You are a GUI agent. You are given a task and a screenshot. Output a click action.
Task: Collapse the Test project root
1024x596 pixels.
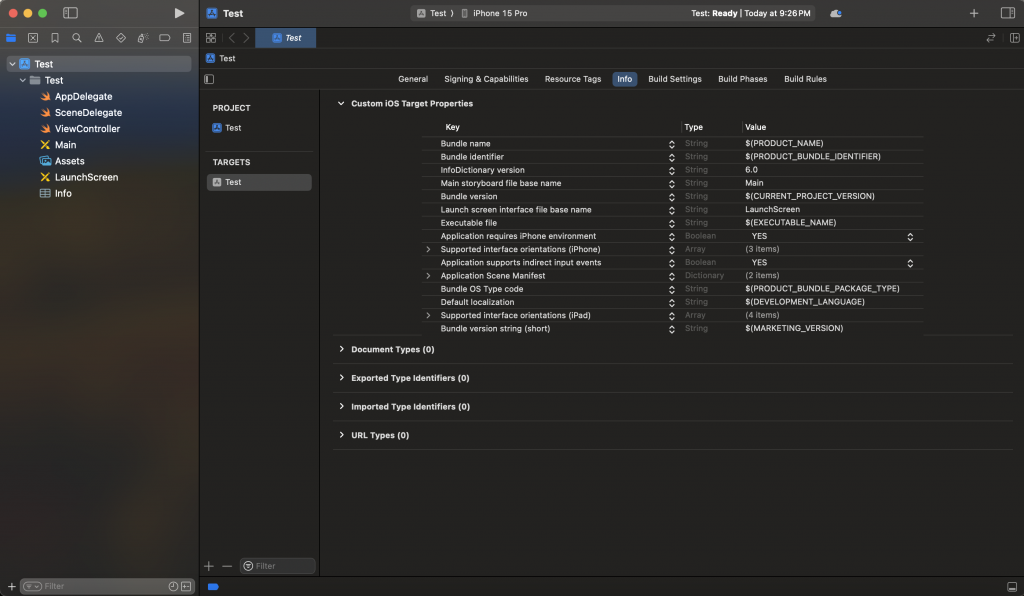pyautogui.click(x=12, y=64)
